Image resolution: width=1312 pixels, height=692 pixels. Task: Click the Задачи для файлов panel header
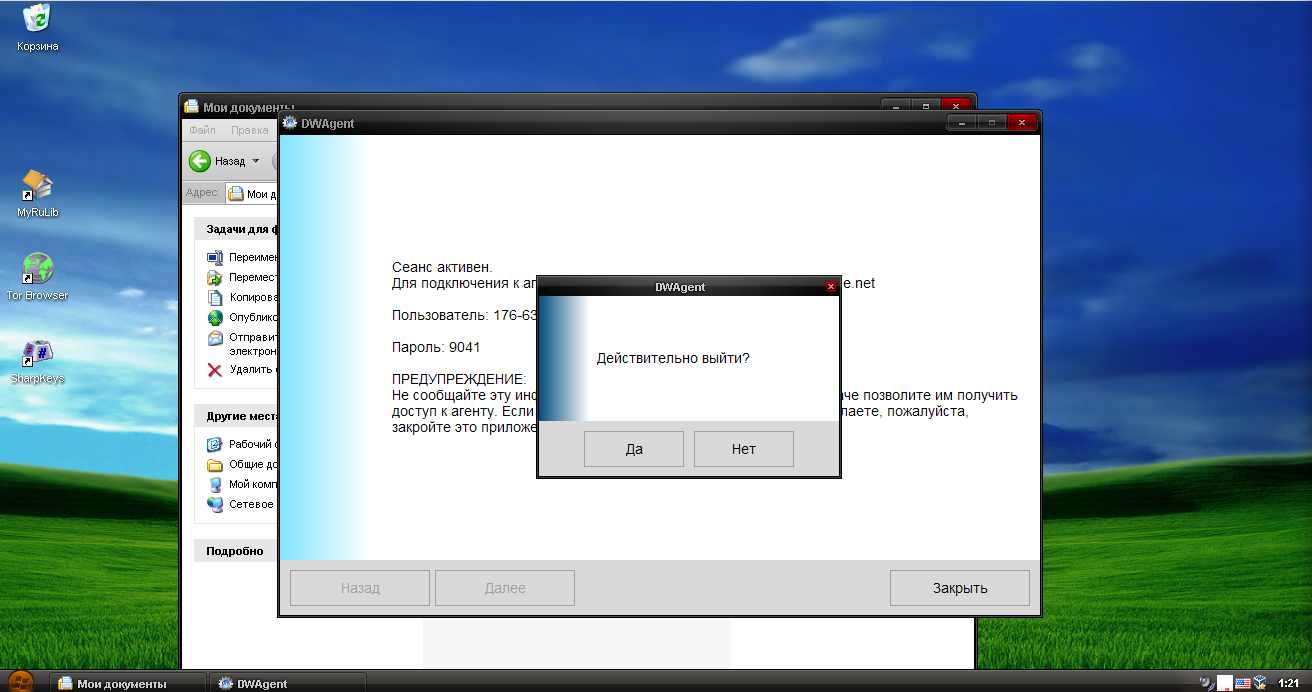pyautogui.click(x=236, y=229)
